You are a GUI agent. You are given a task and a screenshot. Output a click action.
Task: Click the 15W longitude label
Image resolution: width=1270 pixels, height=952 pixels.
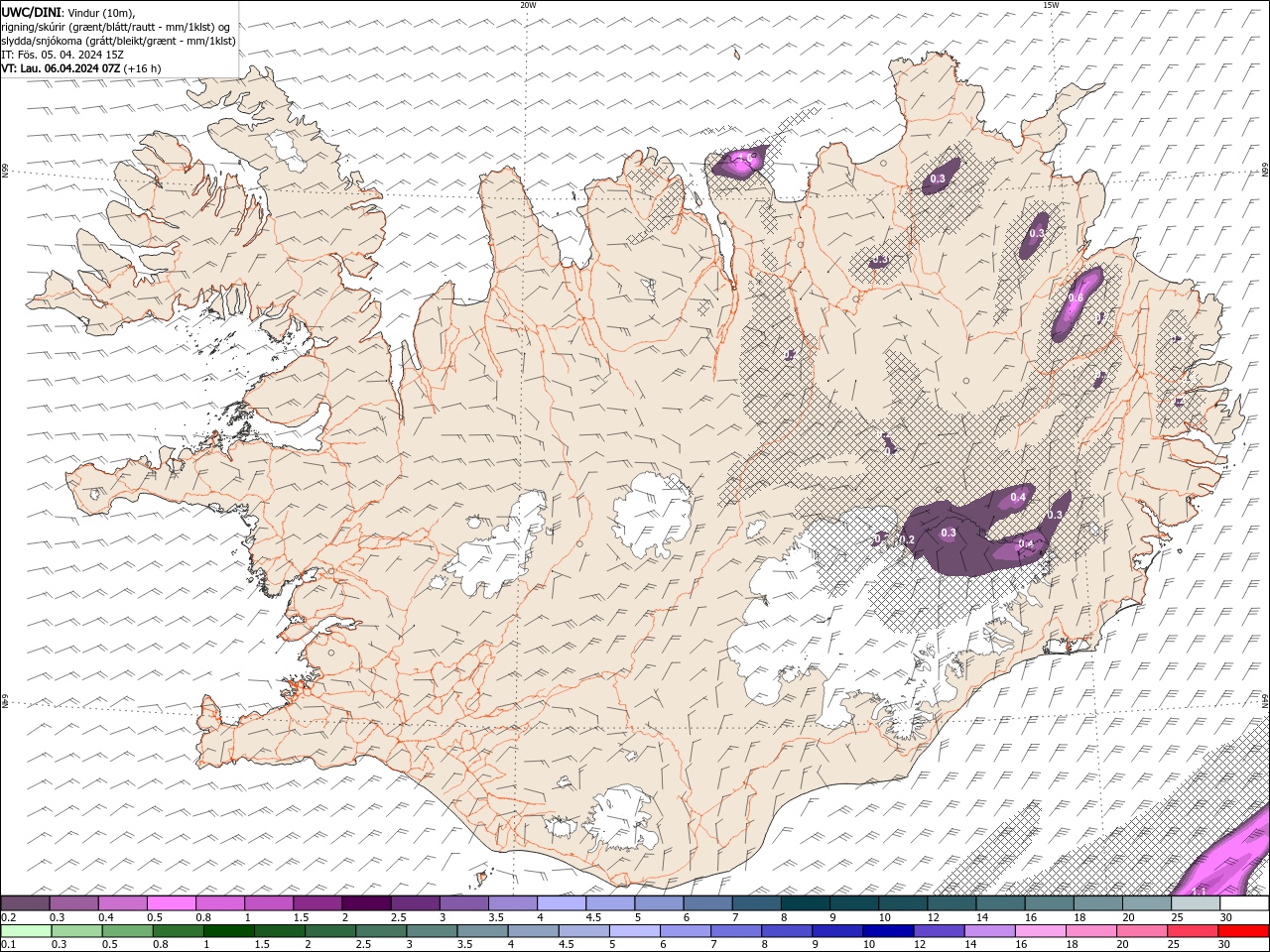tap(1051, 5)
